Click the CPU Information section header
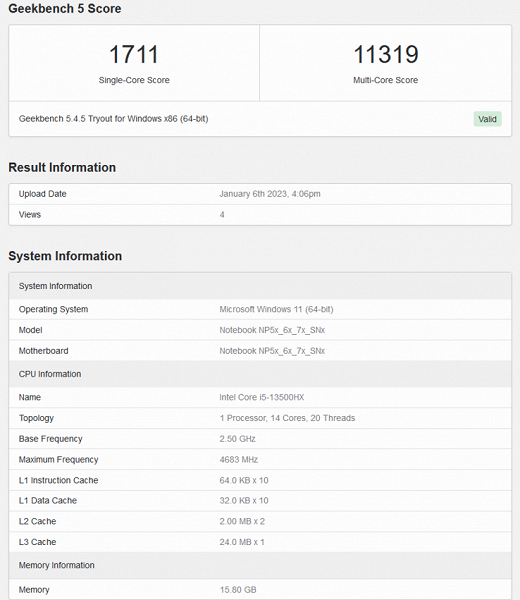The width and height of the screenshot is (520, 600). tap(260, 374)
